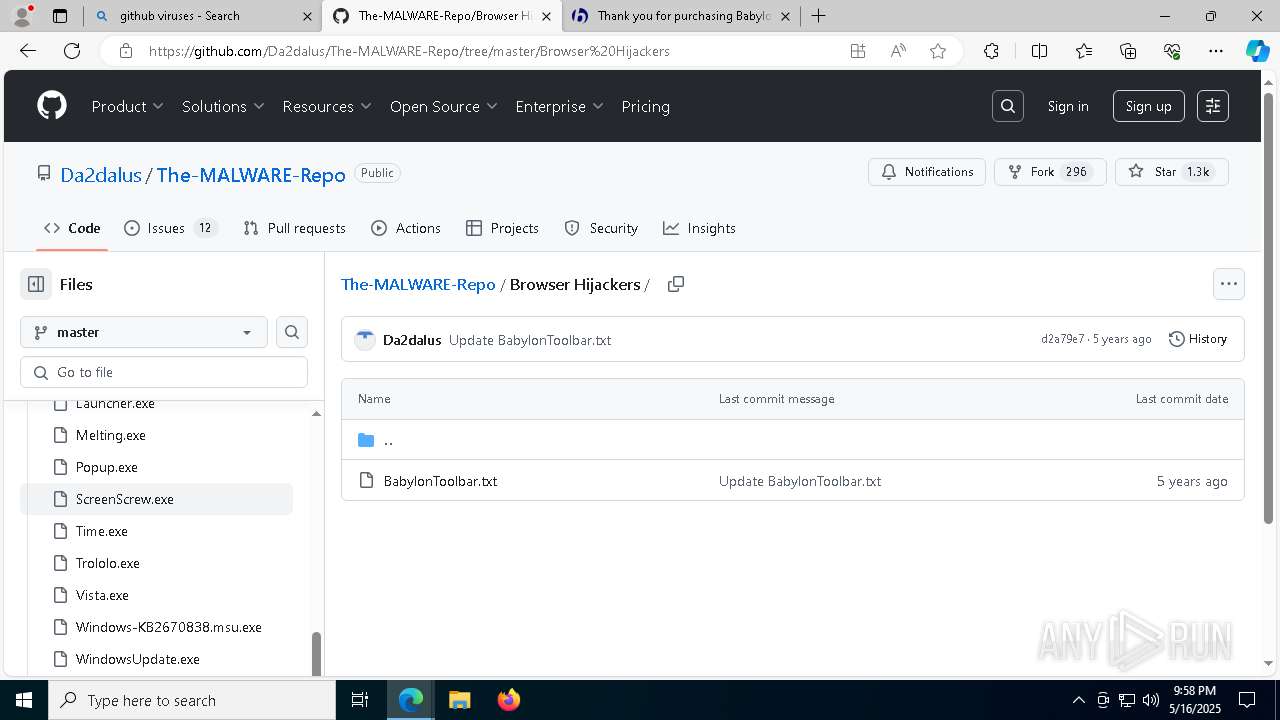Click the file tree scrollbar thumb
1280x720 pixels.
click(x=317, y=653)
